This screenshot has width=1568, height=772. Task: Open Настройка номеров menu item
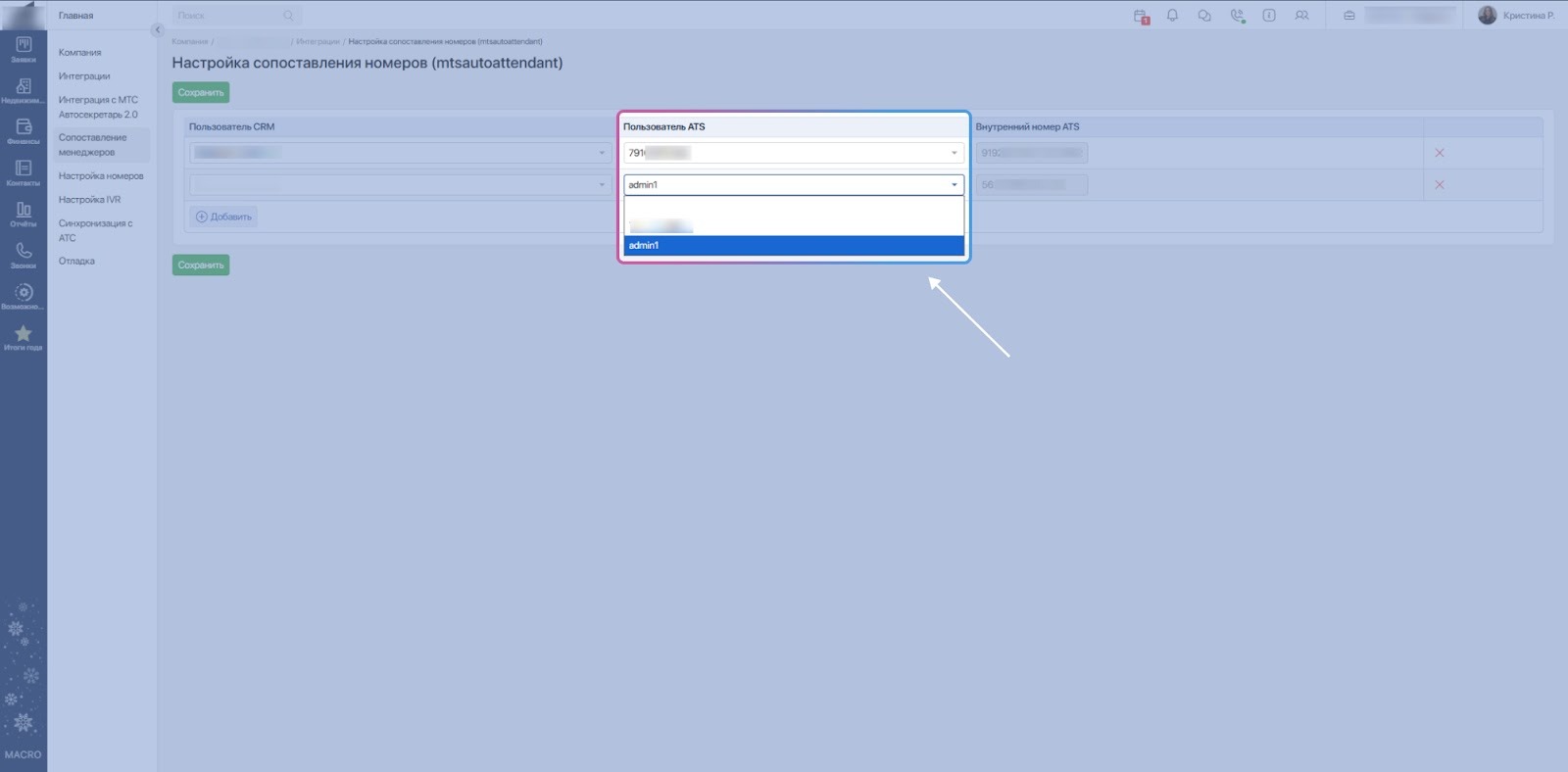coord(101,176)
